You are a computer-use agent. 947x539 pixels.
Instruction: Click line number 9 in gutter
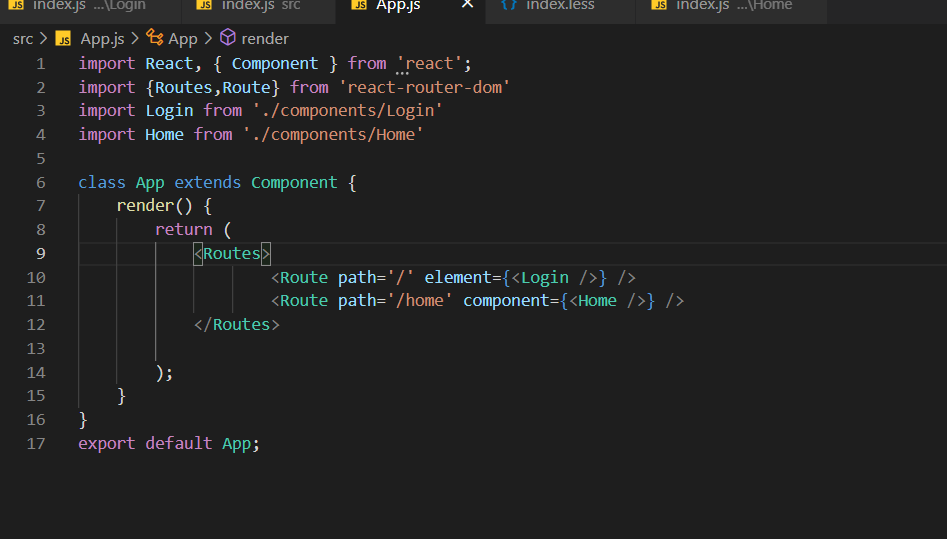pyautogui.click(x=40, y=254)
